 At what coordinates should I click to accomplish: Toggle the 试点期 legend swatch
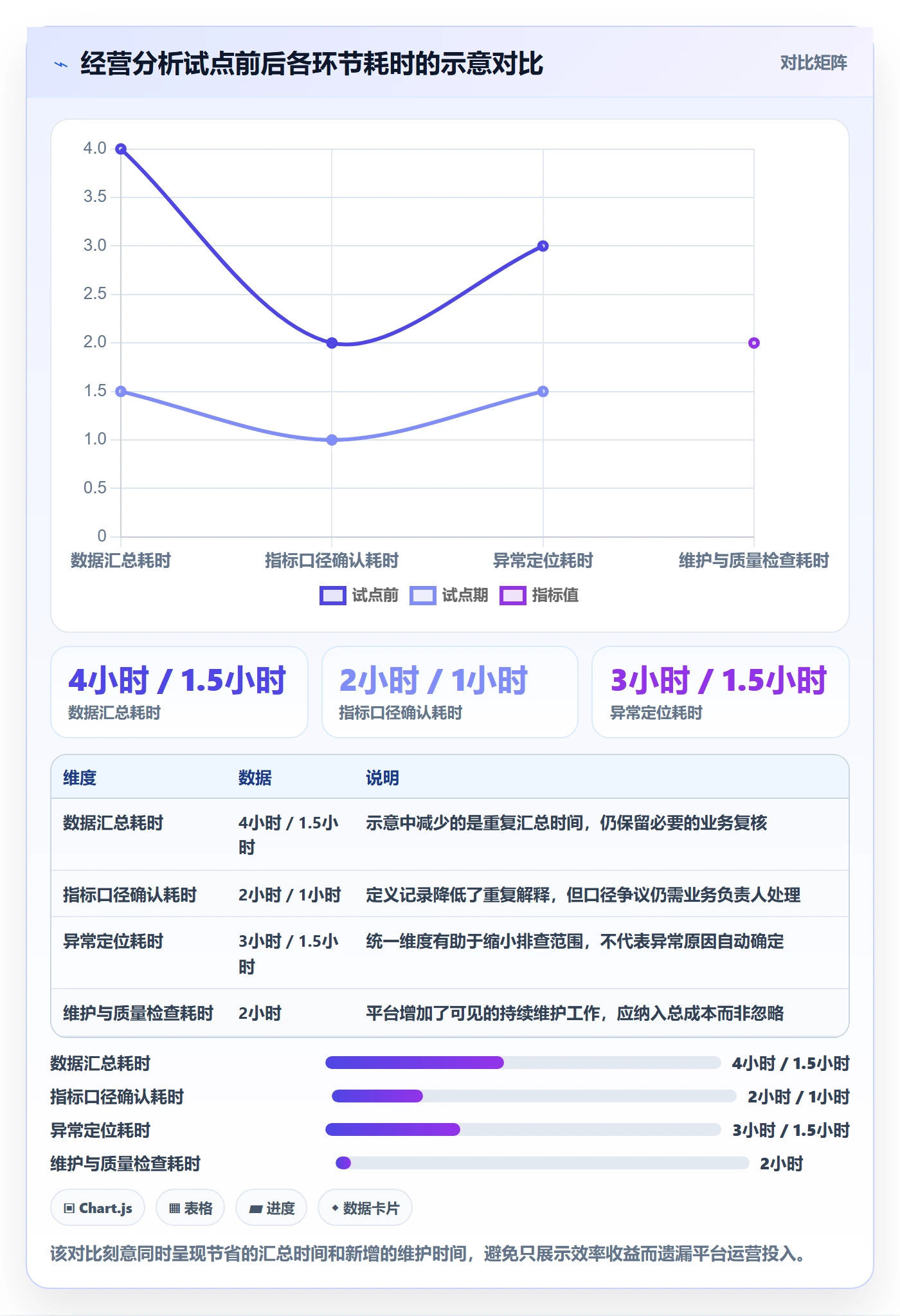click(422, 596)
